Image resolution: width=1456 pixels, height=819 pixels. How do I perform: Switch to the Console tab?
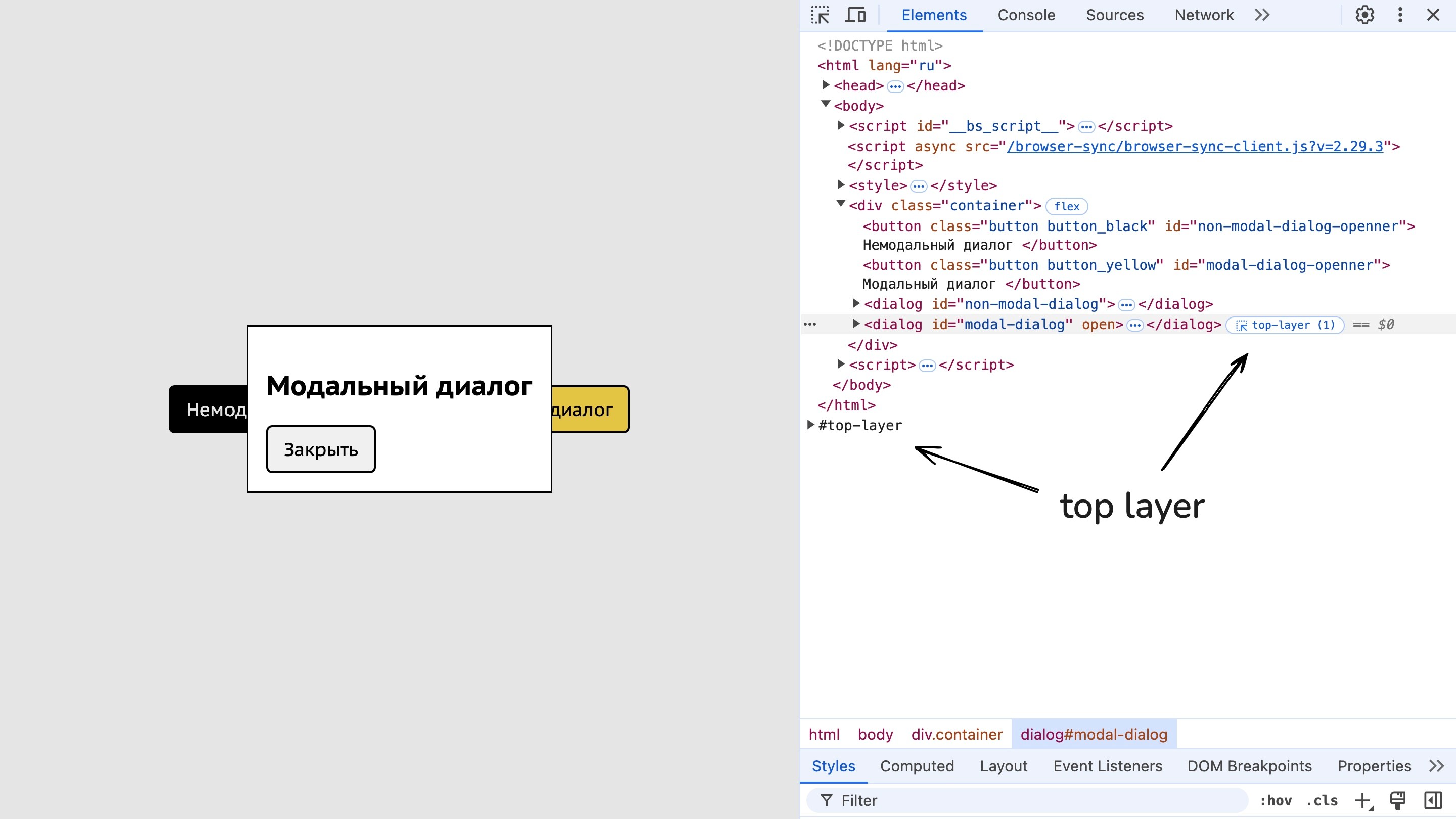[1026, 15]
